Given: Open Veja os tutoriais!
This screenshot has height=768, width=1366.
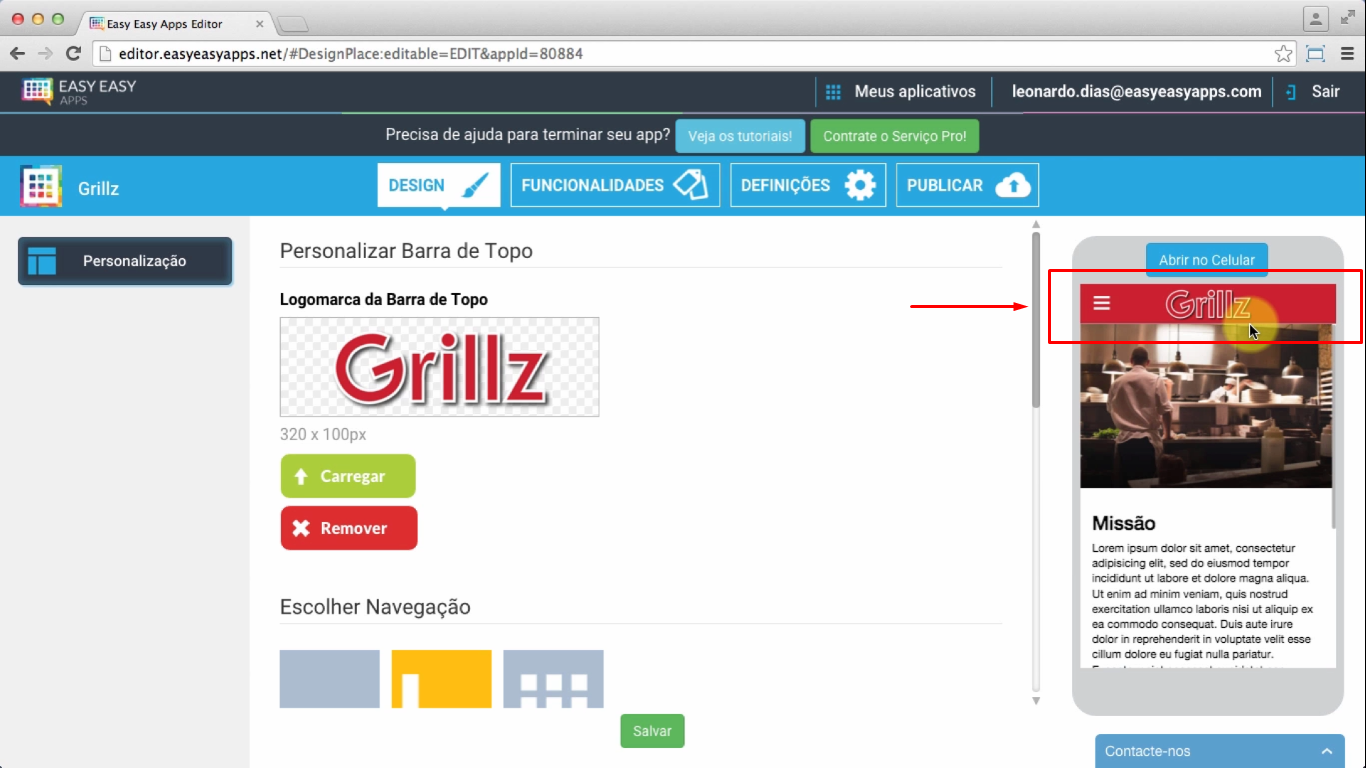Looking at the screenshot, I should (x=740, y=135).
